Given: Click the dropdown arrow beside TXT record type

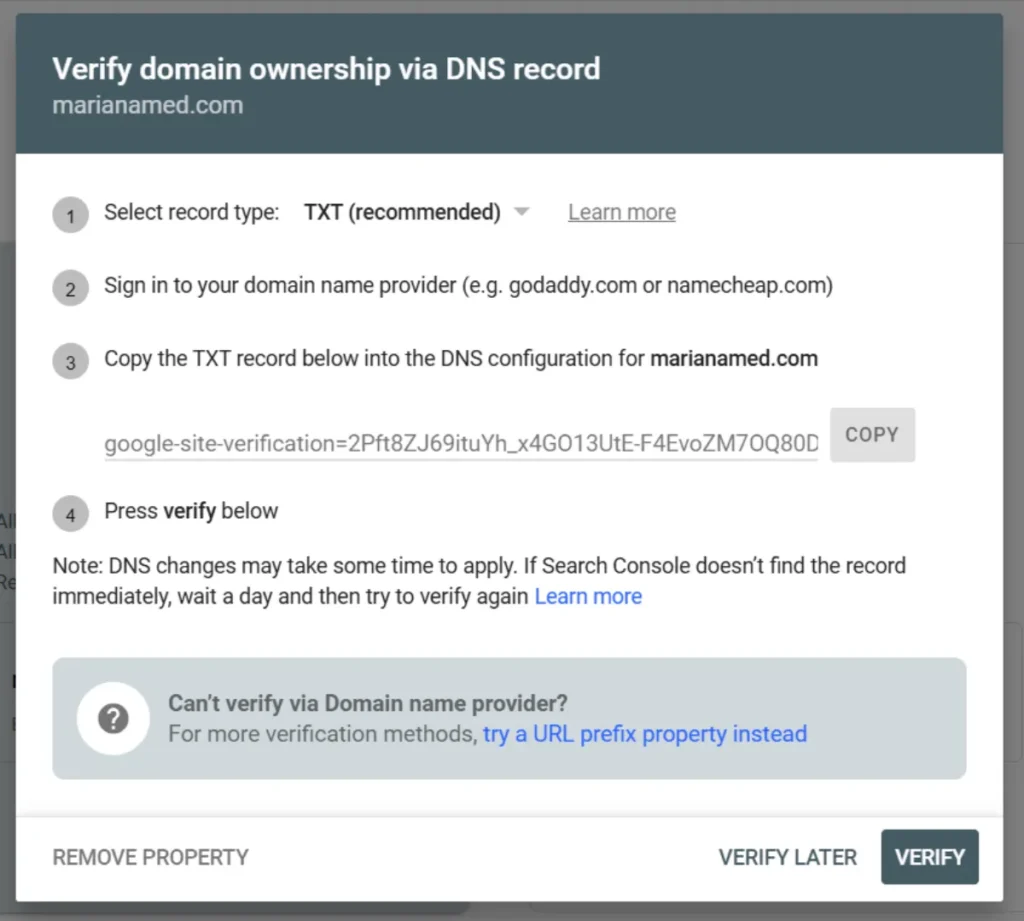Looking at the screenshot, I should click(521, 212).
